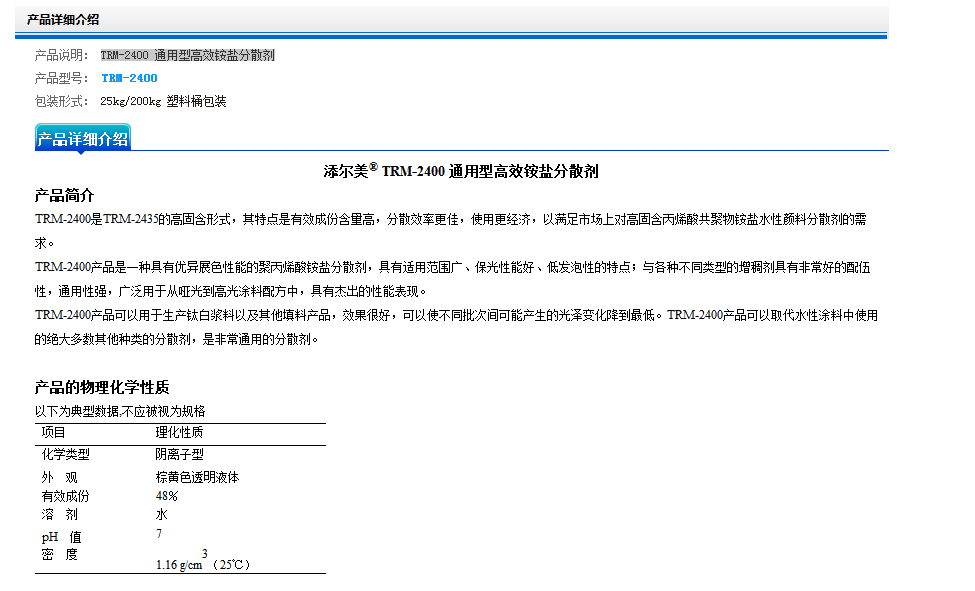Click the 48% active content value
Image resolution: width=975 pixels, height=591 pixels.
166,496
